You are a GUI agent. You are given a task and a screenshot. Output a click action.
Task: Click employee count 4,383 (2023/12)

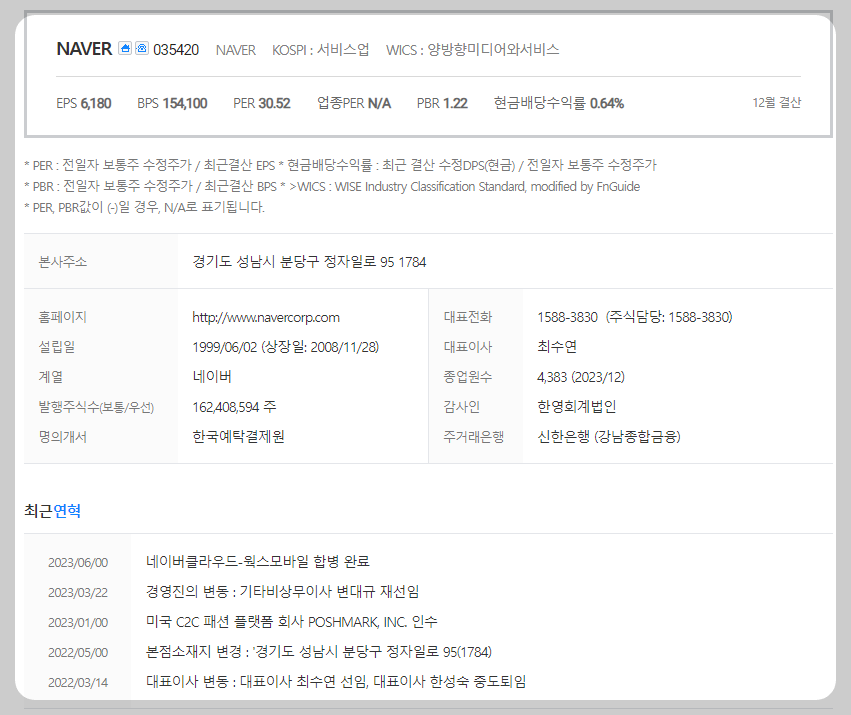(581, 377)
